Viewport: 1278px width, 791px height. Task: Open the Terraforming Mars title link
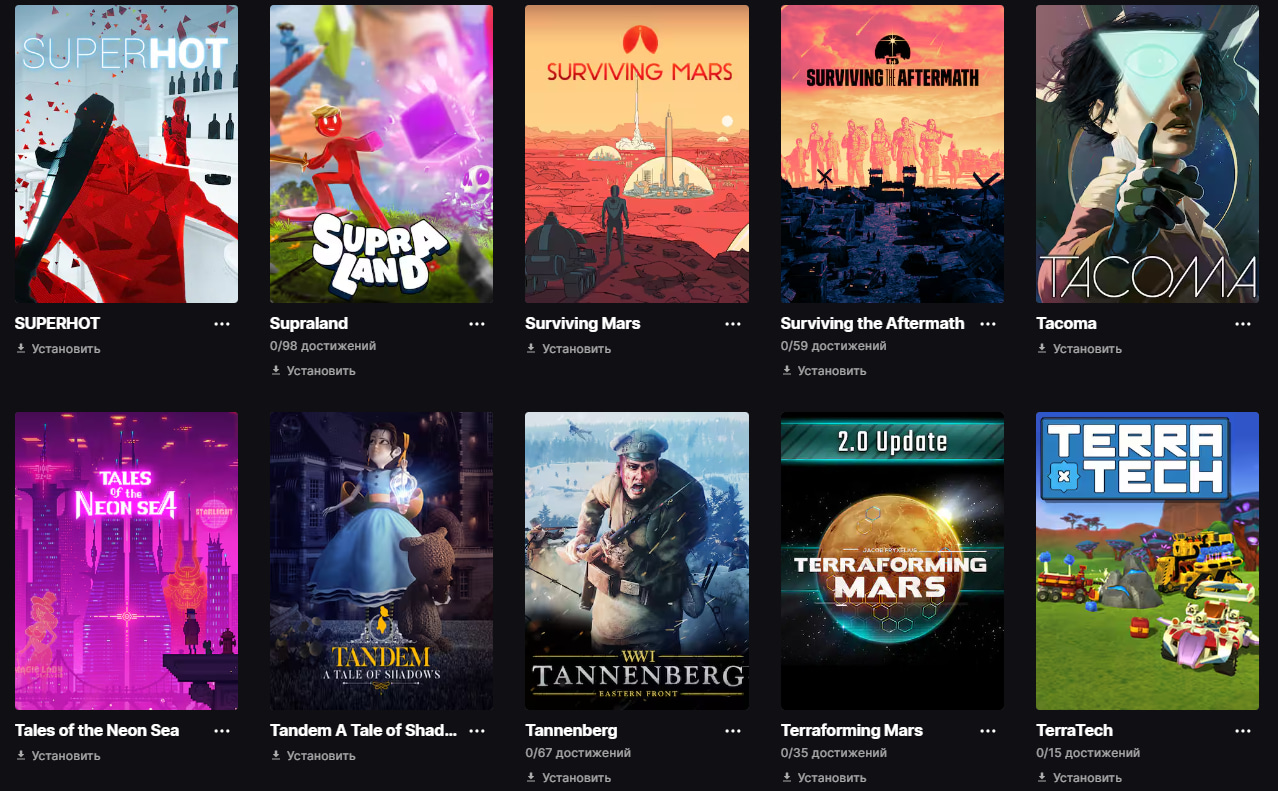(x=851, y=731)
